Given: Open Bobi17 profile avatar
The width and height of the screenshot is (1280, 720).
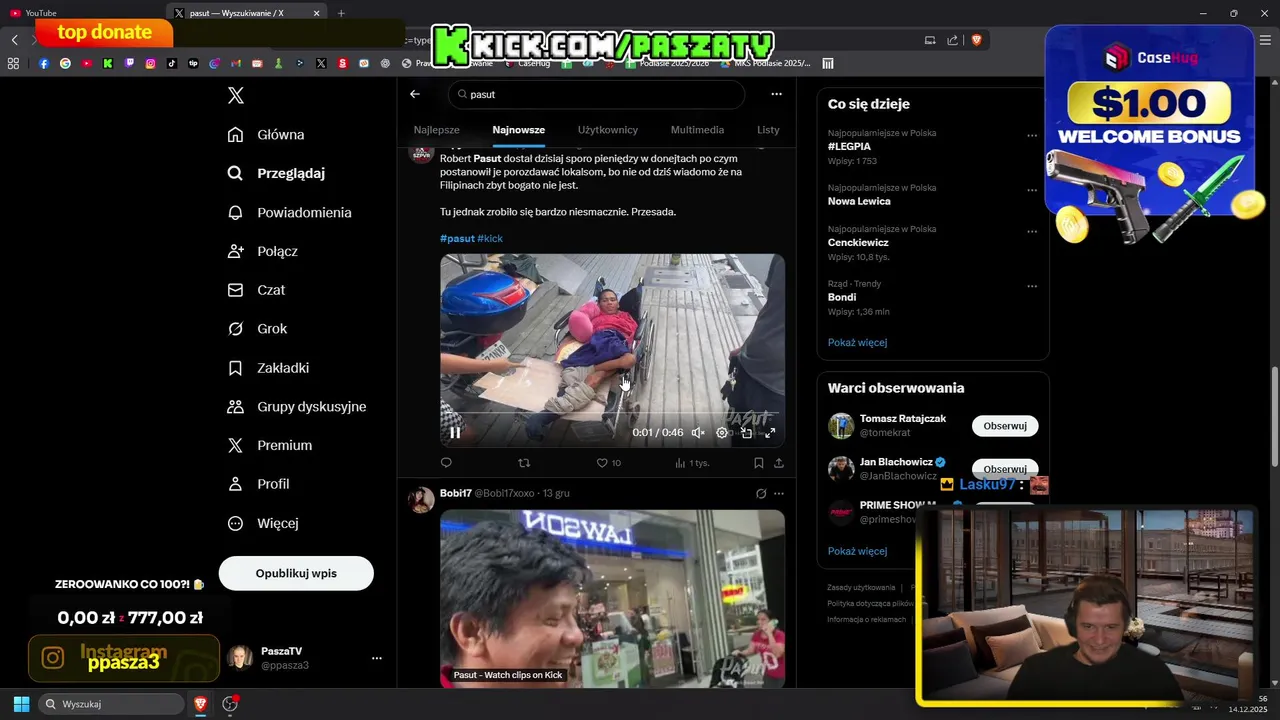Looking at the screenshot, I should click(421, 499).
